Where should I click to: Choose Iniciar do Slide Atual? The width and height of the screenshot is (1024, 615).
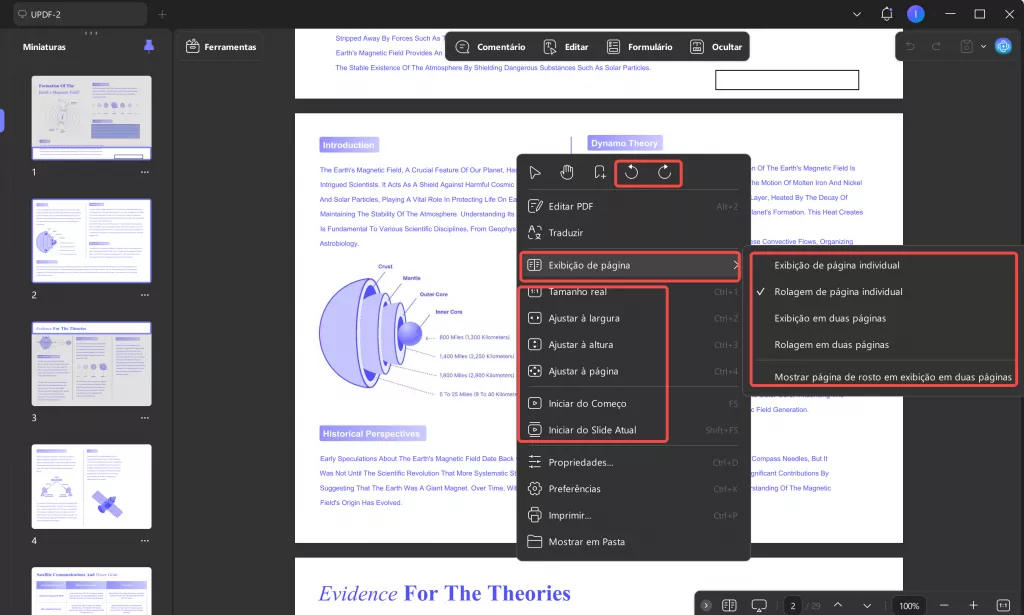click(633, 430)
